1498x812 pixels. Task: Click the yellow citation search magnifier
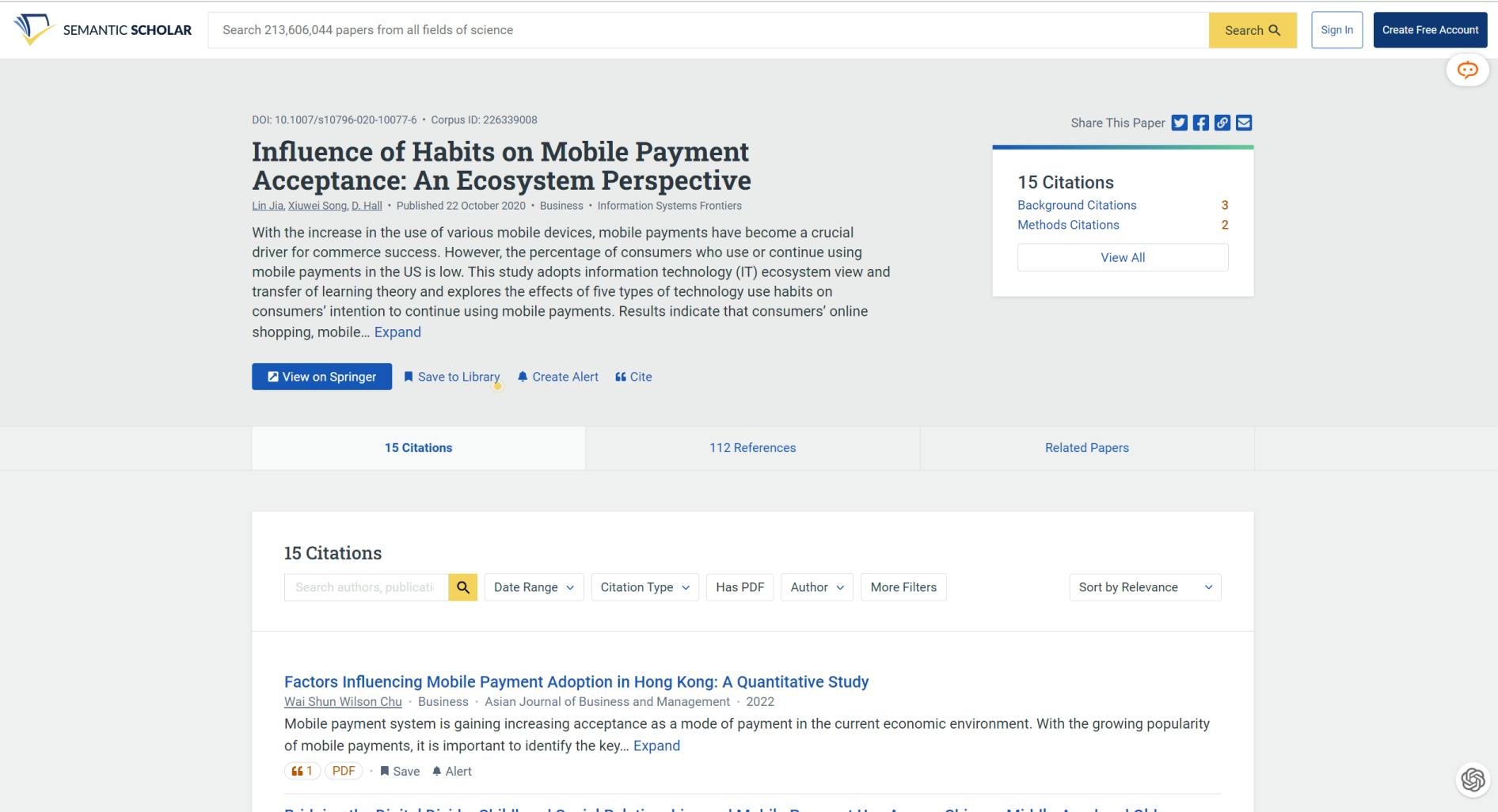[x=463, y=587]
